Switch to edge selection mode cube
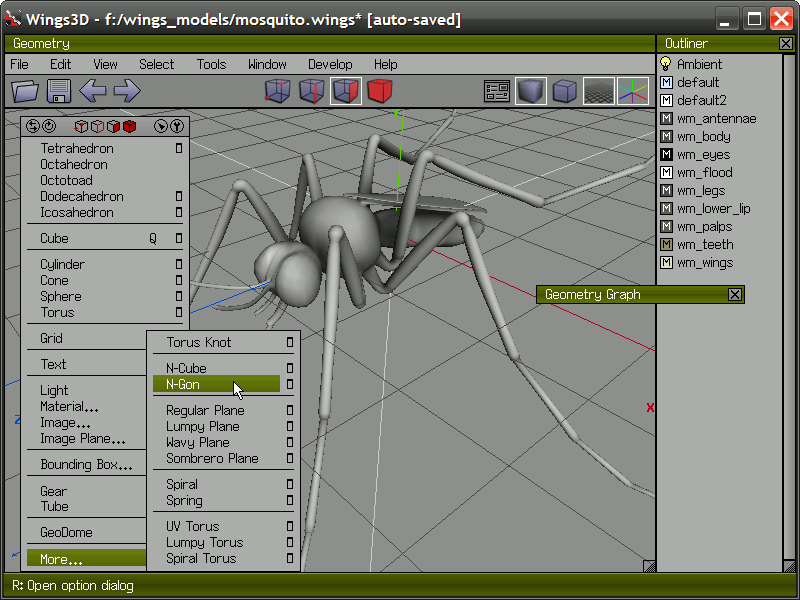The image size is (800, 600). tap(311, 91)
